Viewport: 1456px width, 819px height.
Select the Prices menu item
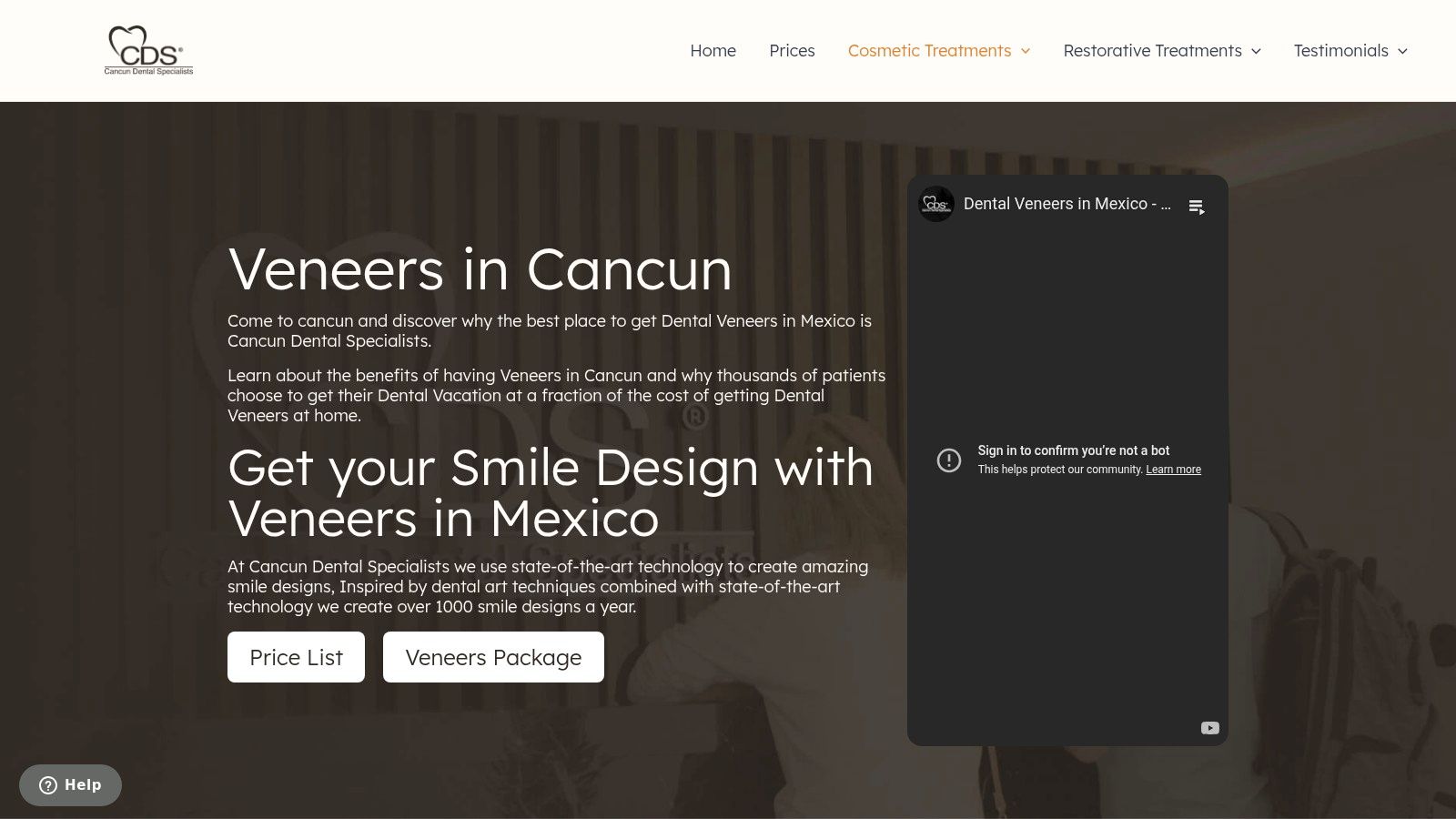click(x=792, y=50)
